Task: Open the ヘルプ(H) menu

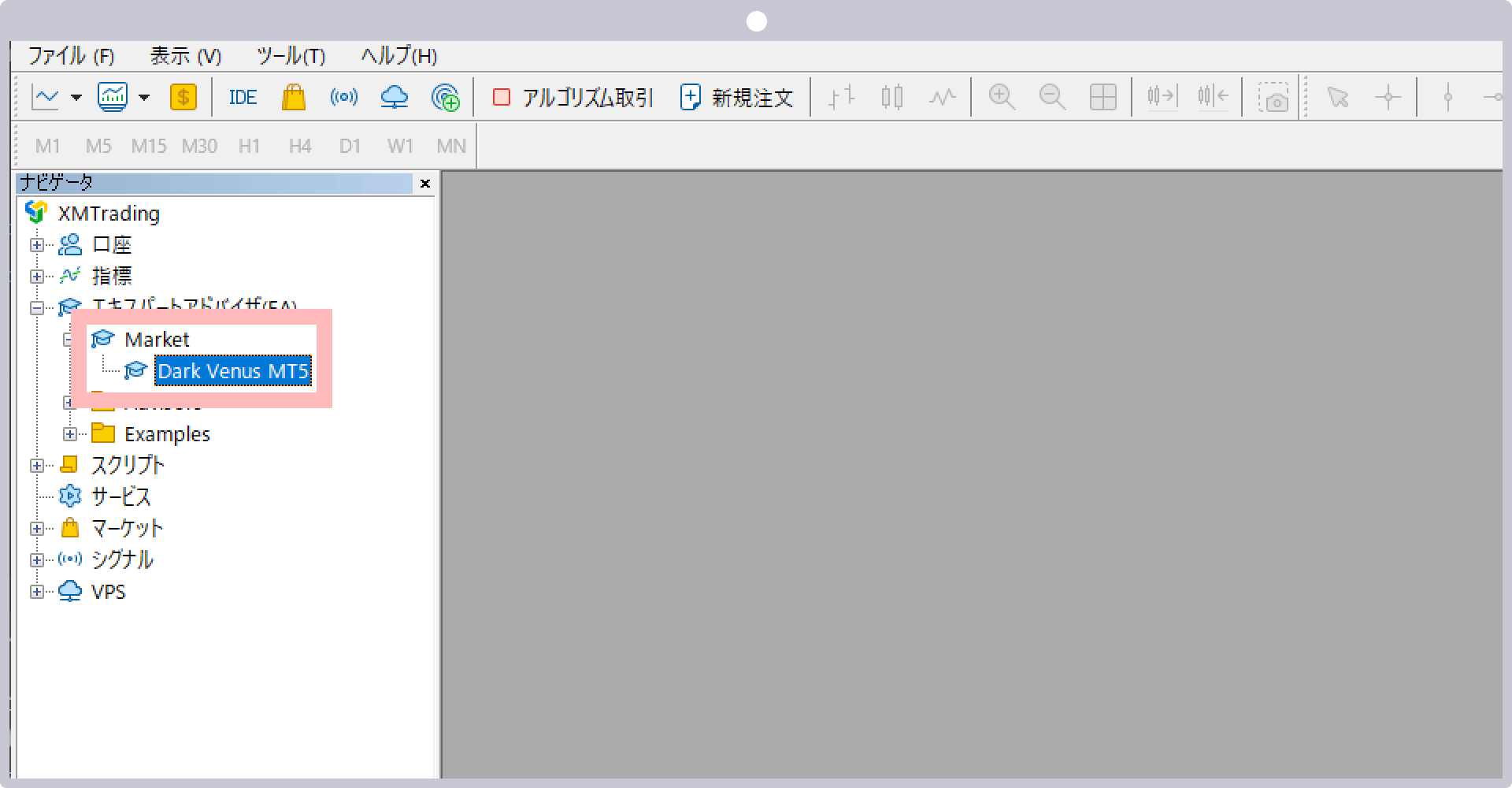Action: 399,56
